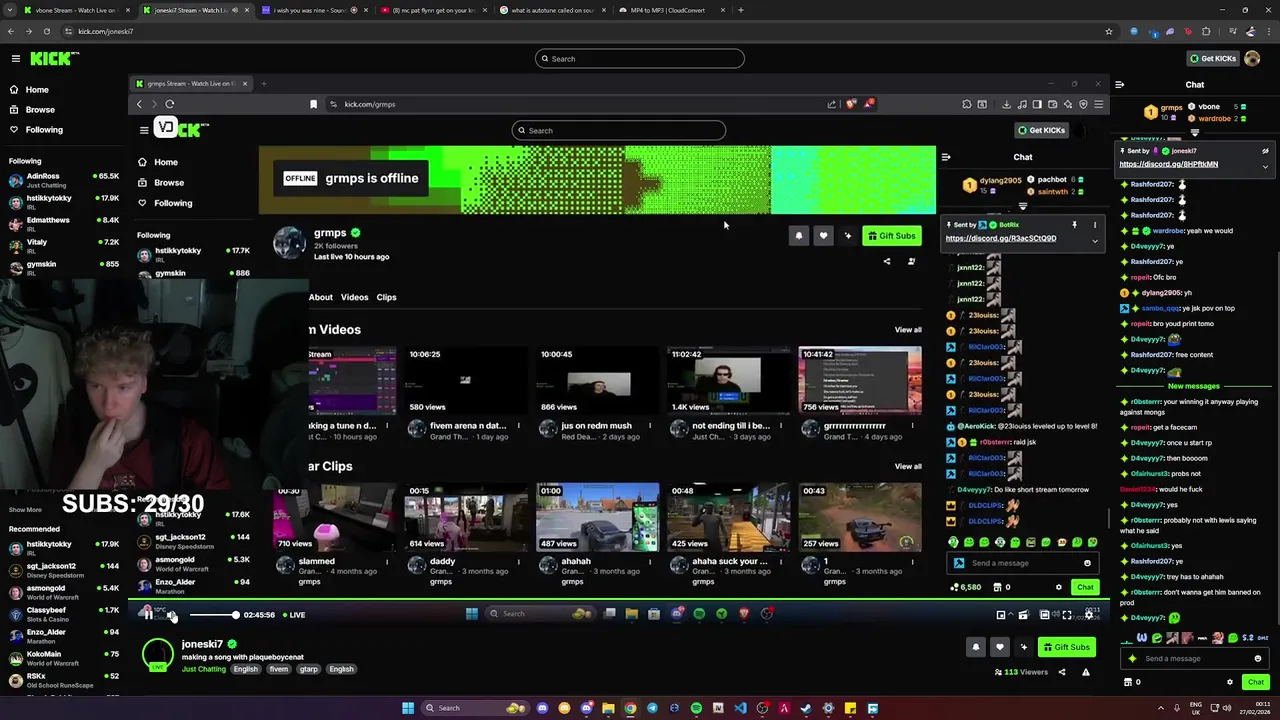Viewport: 1280px width, 720px height.
Task: Click View all beside the Clips section
Action: click(908, 467)
